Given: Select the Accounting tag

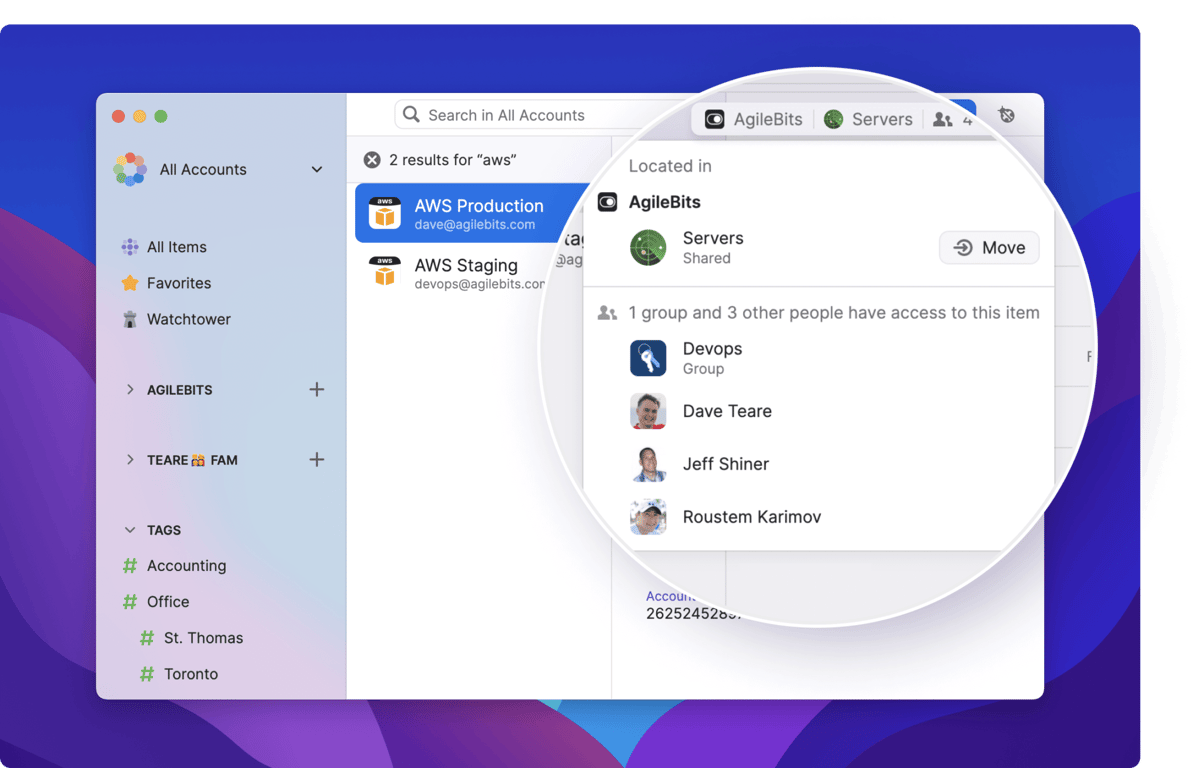Looking at the screenshot, I should pos(186,566).
